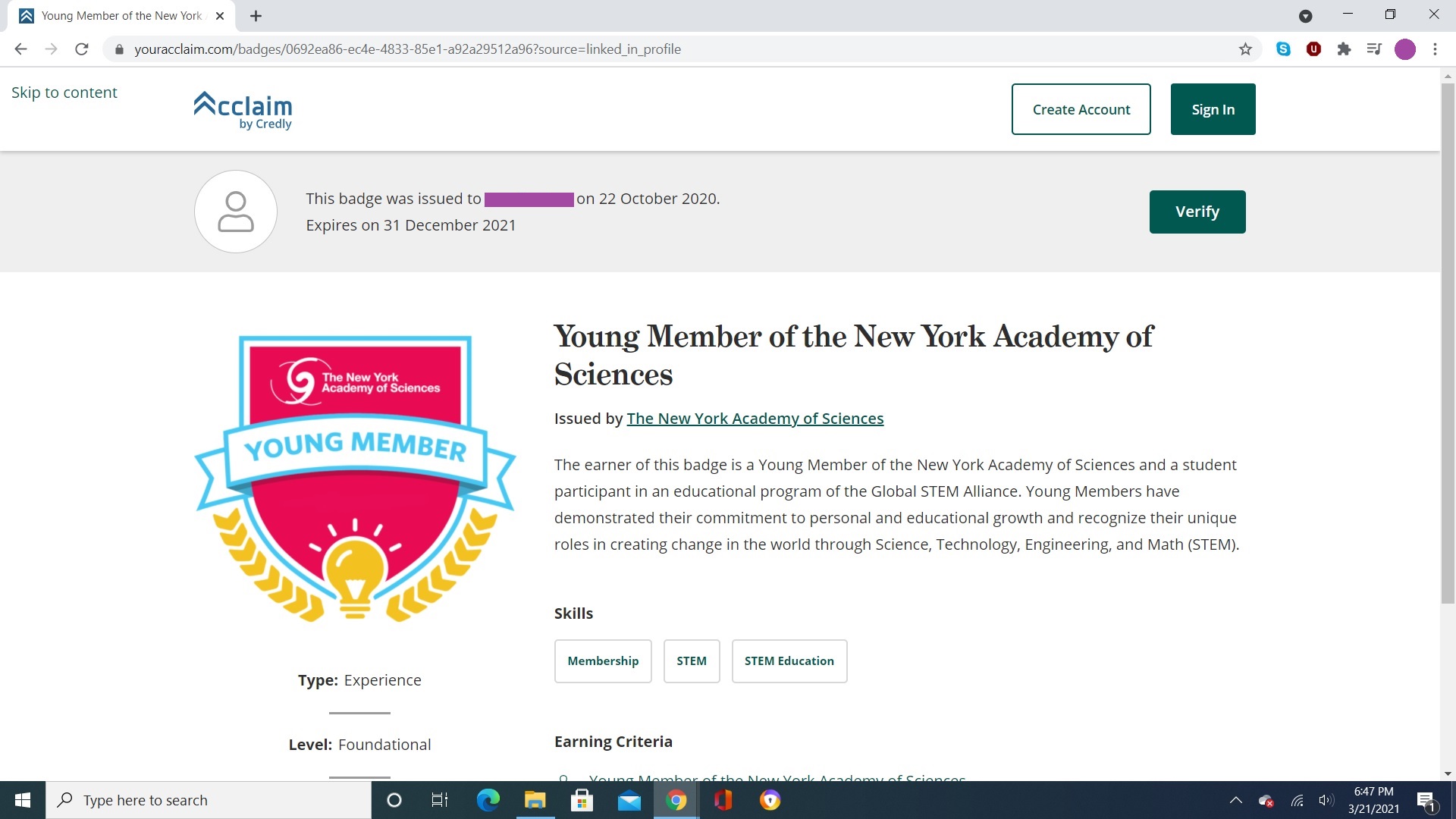Open File Explorer from taskbar
Viewport: 1456px width, 819px height.
(x=535, y=800)
